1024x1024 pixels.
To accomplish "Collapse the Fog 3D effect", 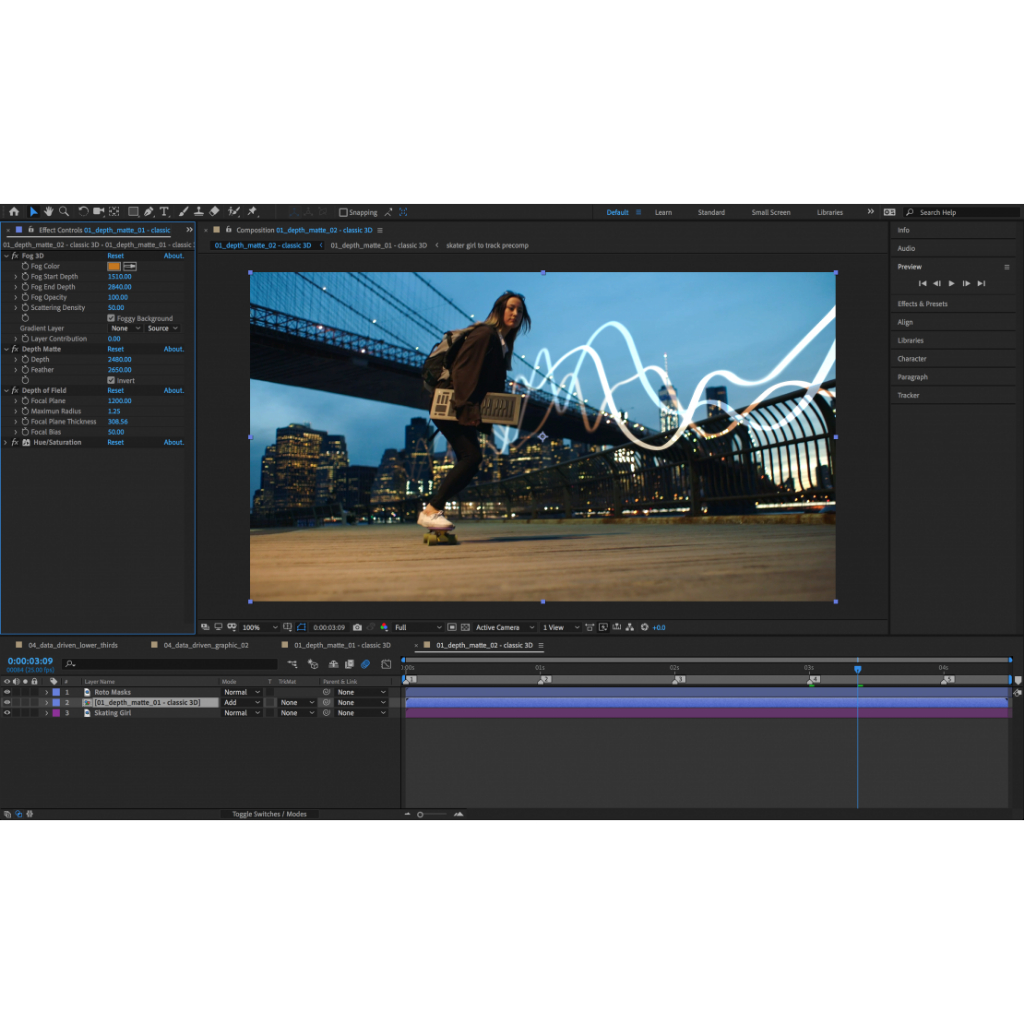I will [x=6, y=256].
